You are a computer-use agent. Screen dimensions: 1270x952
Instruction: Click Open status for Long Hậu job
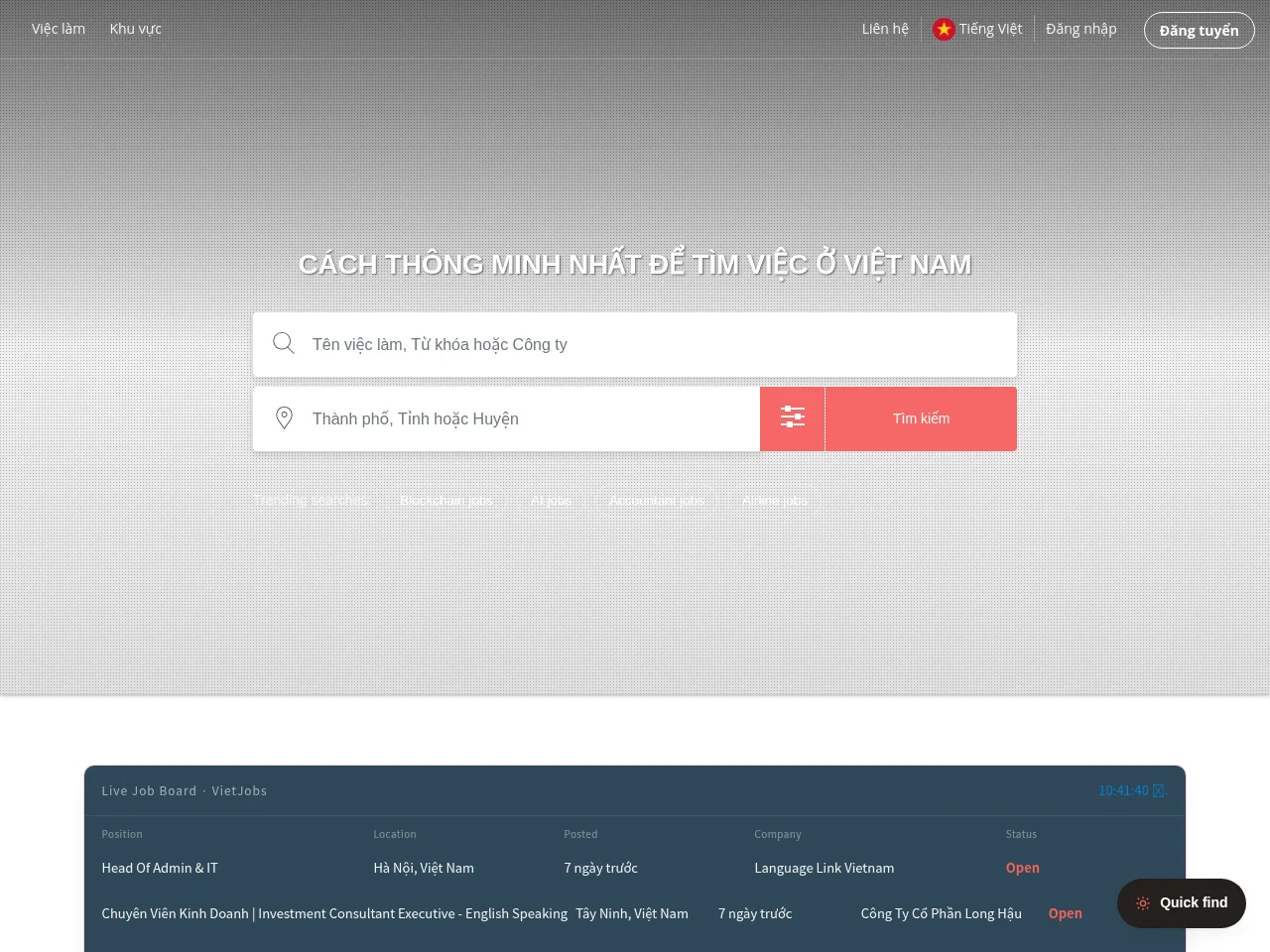tap(1066, 913)
